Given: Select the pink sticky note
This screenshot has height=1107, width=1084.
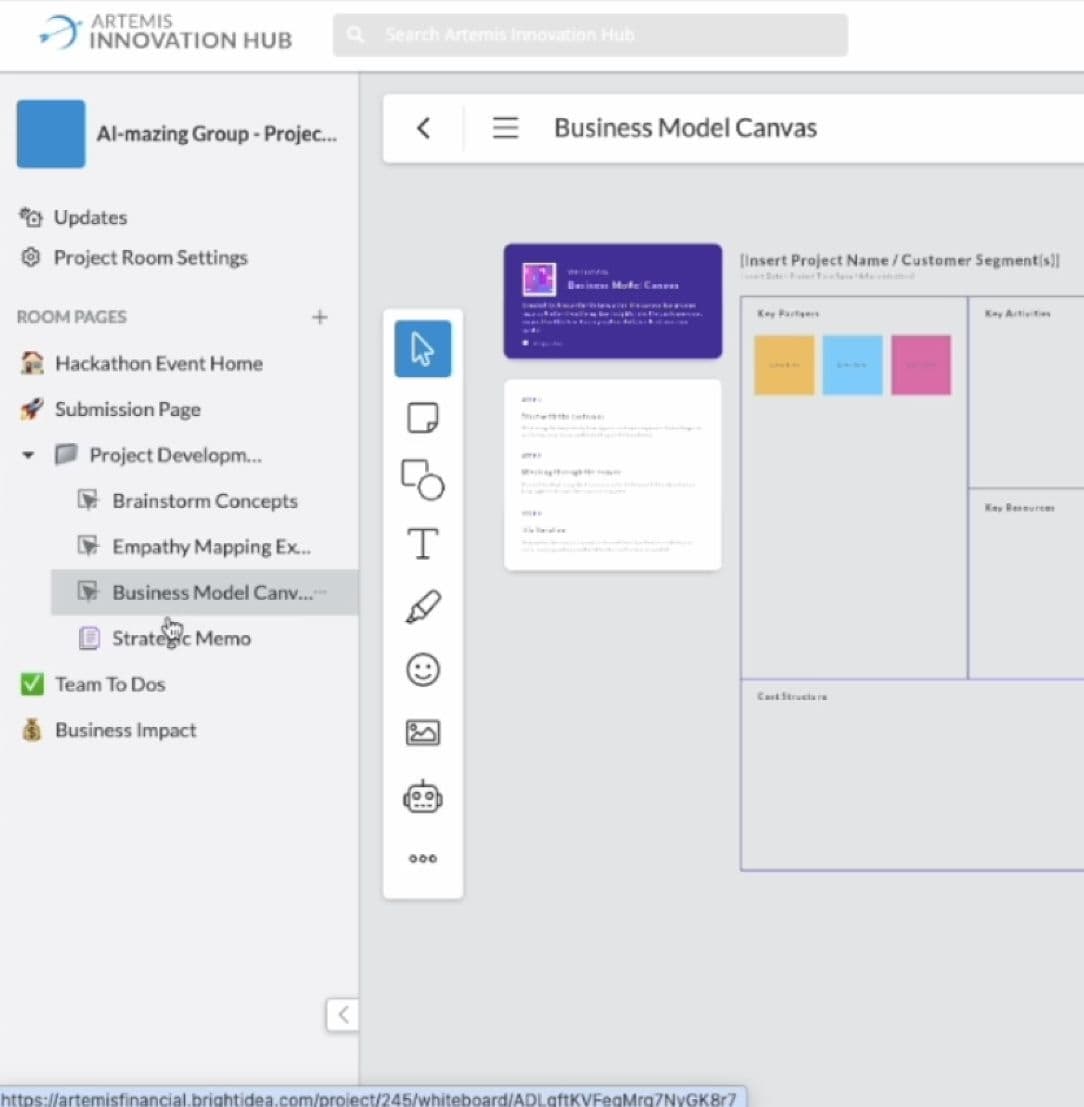Looking at the screenshot, I should pyautogui.click(x=921, y=364).
